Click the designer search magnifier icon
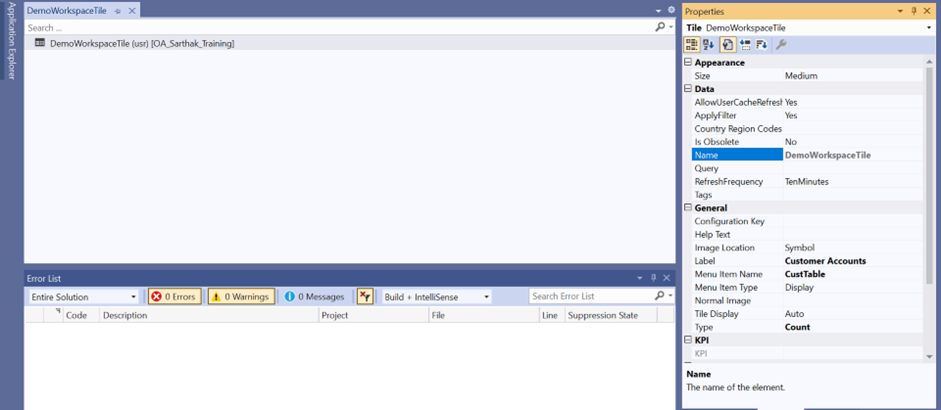Screen dimensions: 941x410 coord(660,27)
